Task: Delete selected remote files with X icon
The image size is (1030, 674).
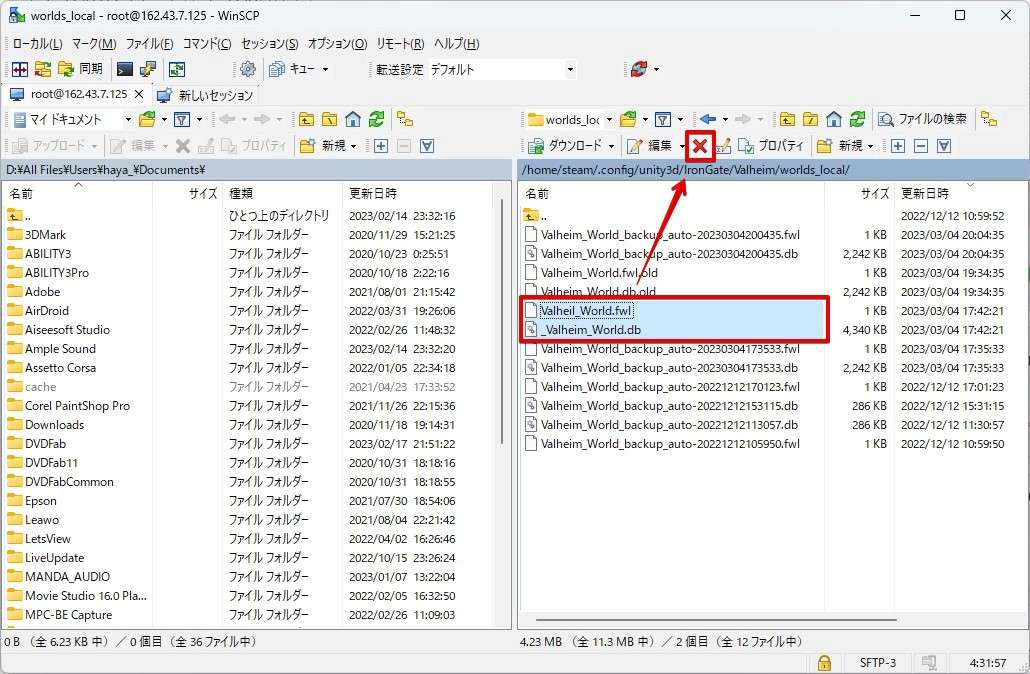Action: click(x=700, y=146)
